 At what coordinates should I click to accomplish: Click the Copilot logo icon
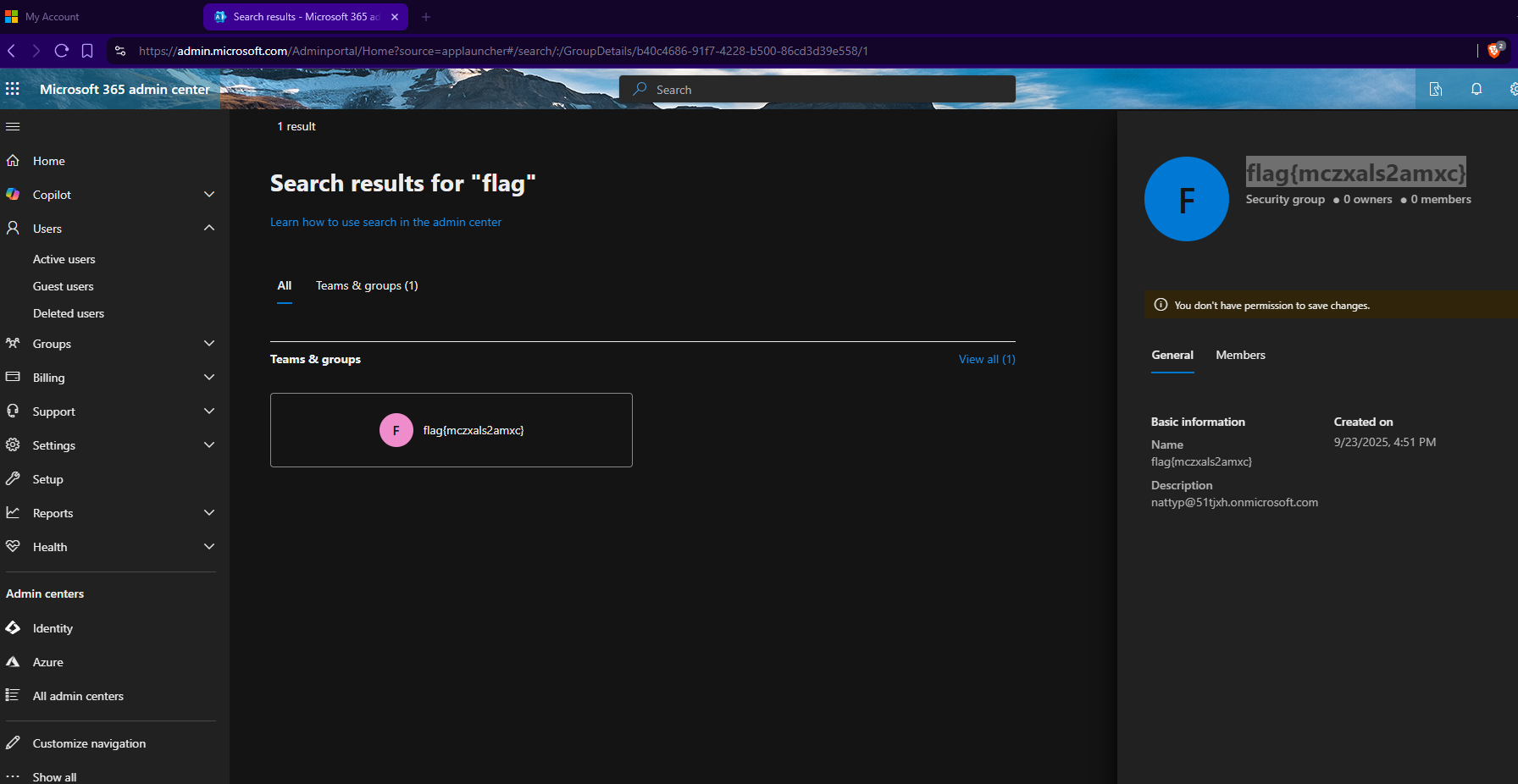13,195
